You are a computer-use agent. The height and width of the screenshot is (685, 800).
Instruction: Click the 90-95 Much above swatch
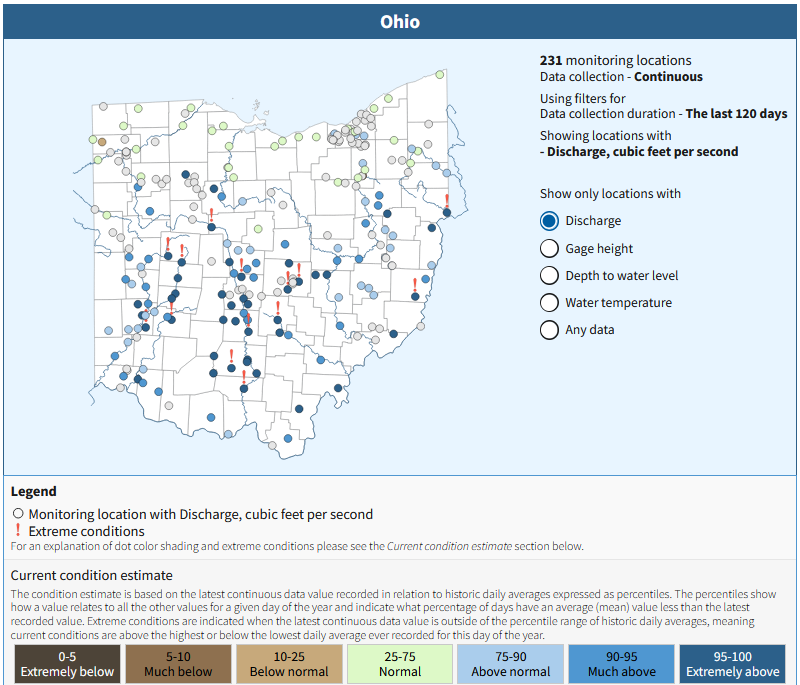coord(621,664)
